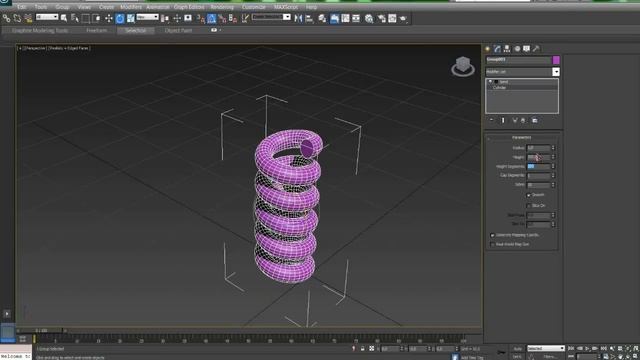Activate the Select and Scale tool
The width and height of the screenshot is (640, 360).
click(x=131, y=18)
